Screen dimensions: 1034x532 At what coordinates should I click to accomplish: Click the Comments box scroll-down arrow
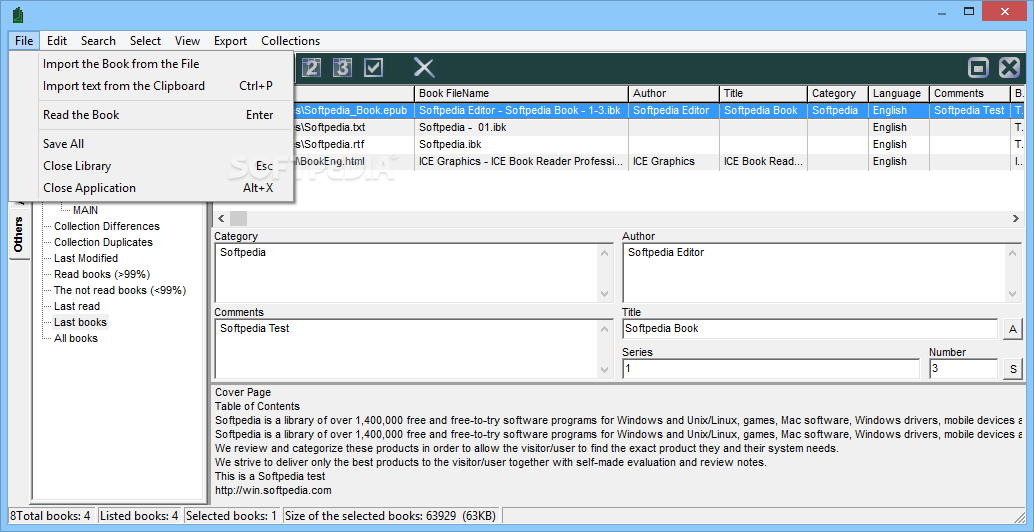click(604, 370)
